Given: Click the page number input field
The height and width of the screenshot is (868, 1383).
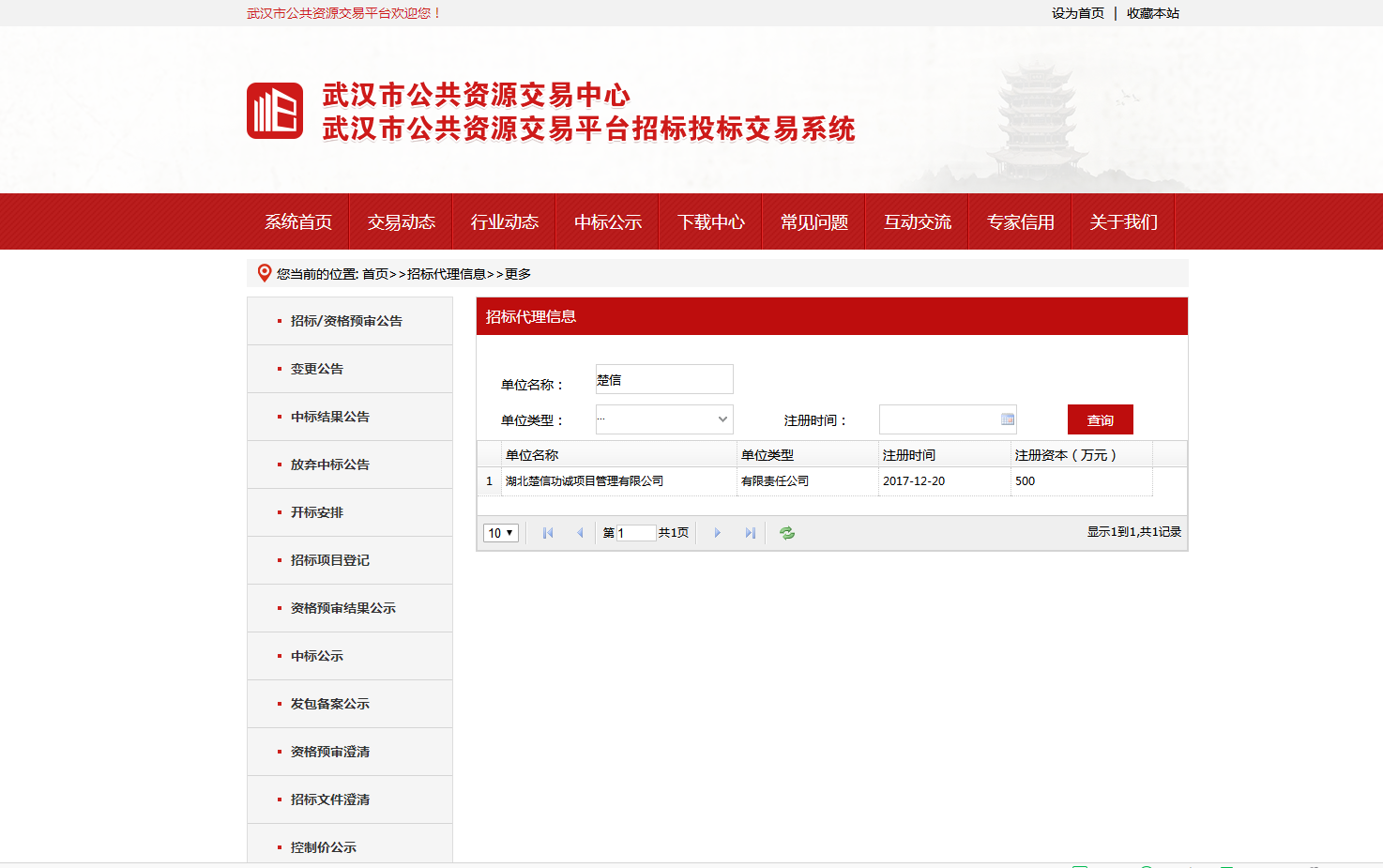Looking at the screenshot, I should [636, 533].
